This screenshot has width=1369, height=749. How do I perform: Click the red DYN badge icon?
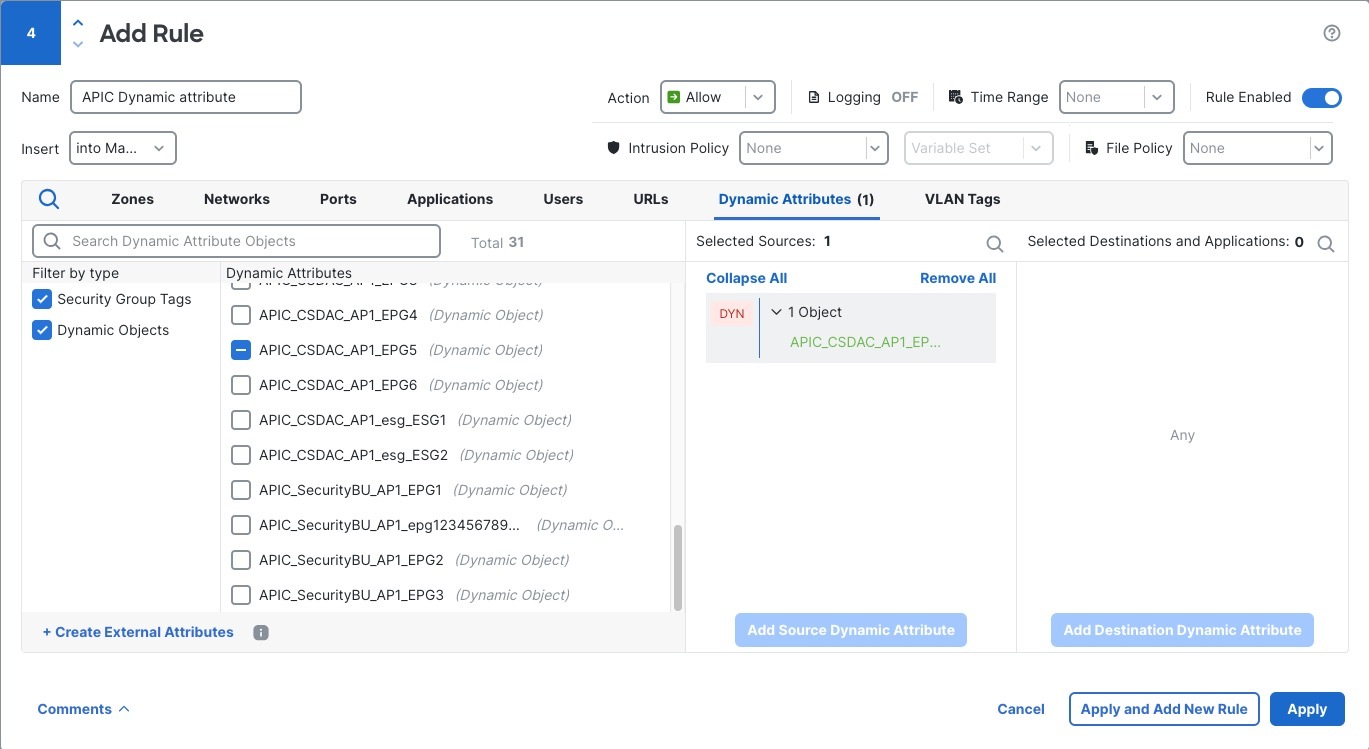pos(732,314)
